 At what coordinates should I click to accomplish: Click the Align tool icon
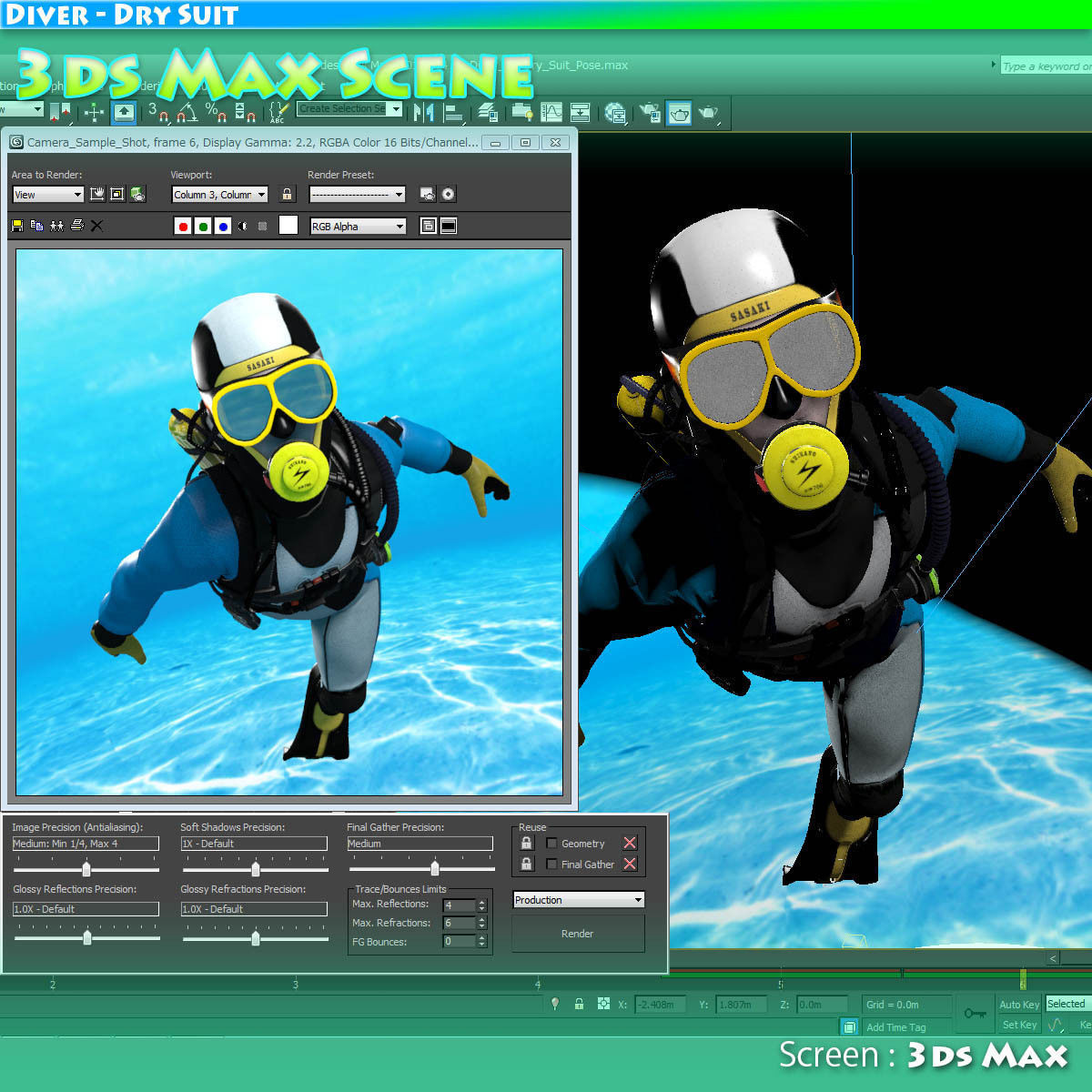pyautogui.click(x=453, y=113)
